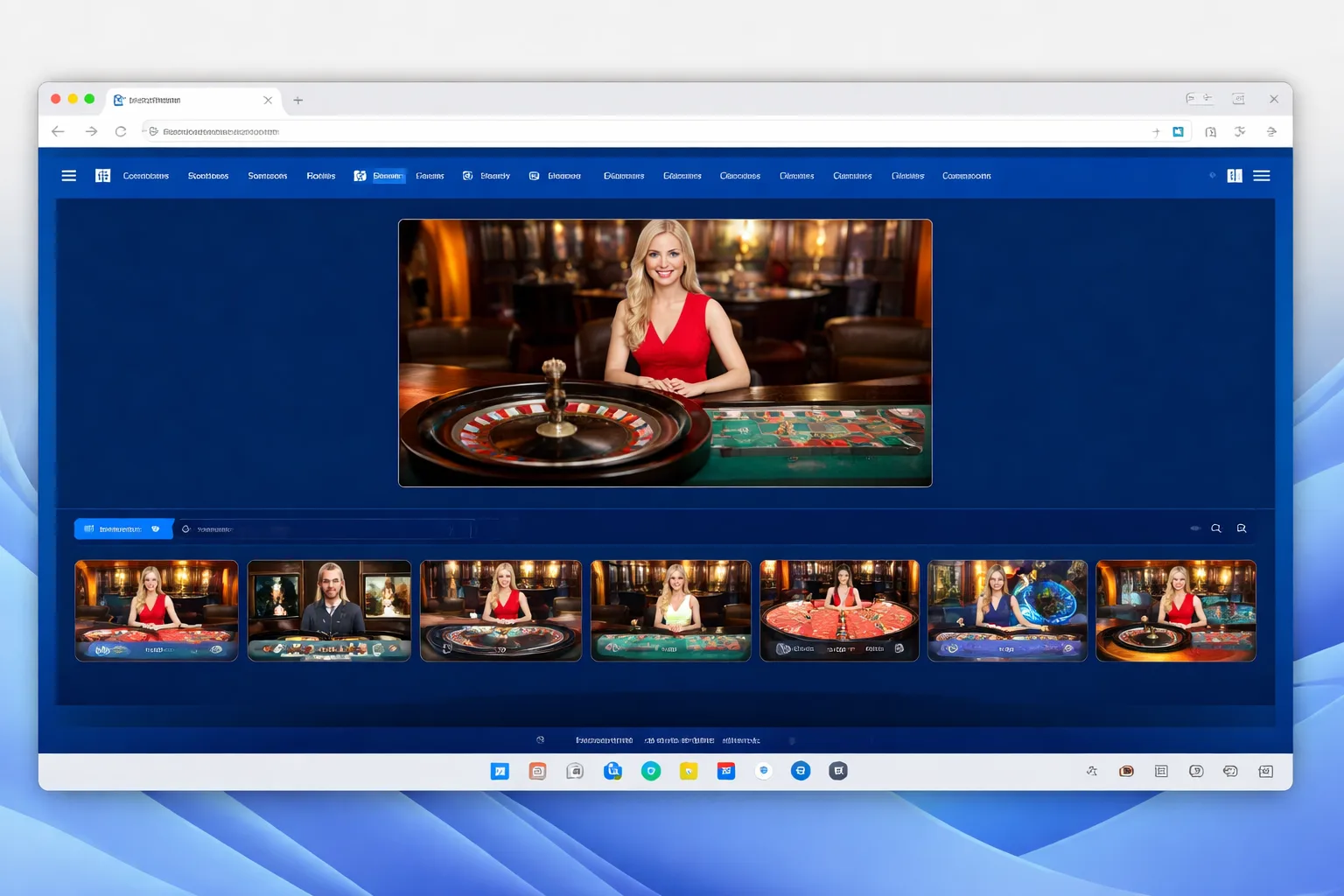Open the thumbnail with the long-haired male dealer
The image size is (1344, 896).
click(x=329, y=611)
